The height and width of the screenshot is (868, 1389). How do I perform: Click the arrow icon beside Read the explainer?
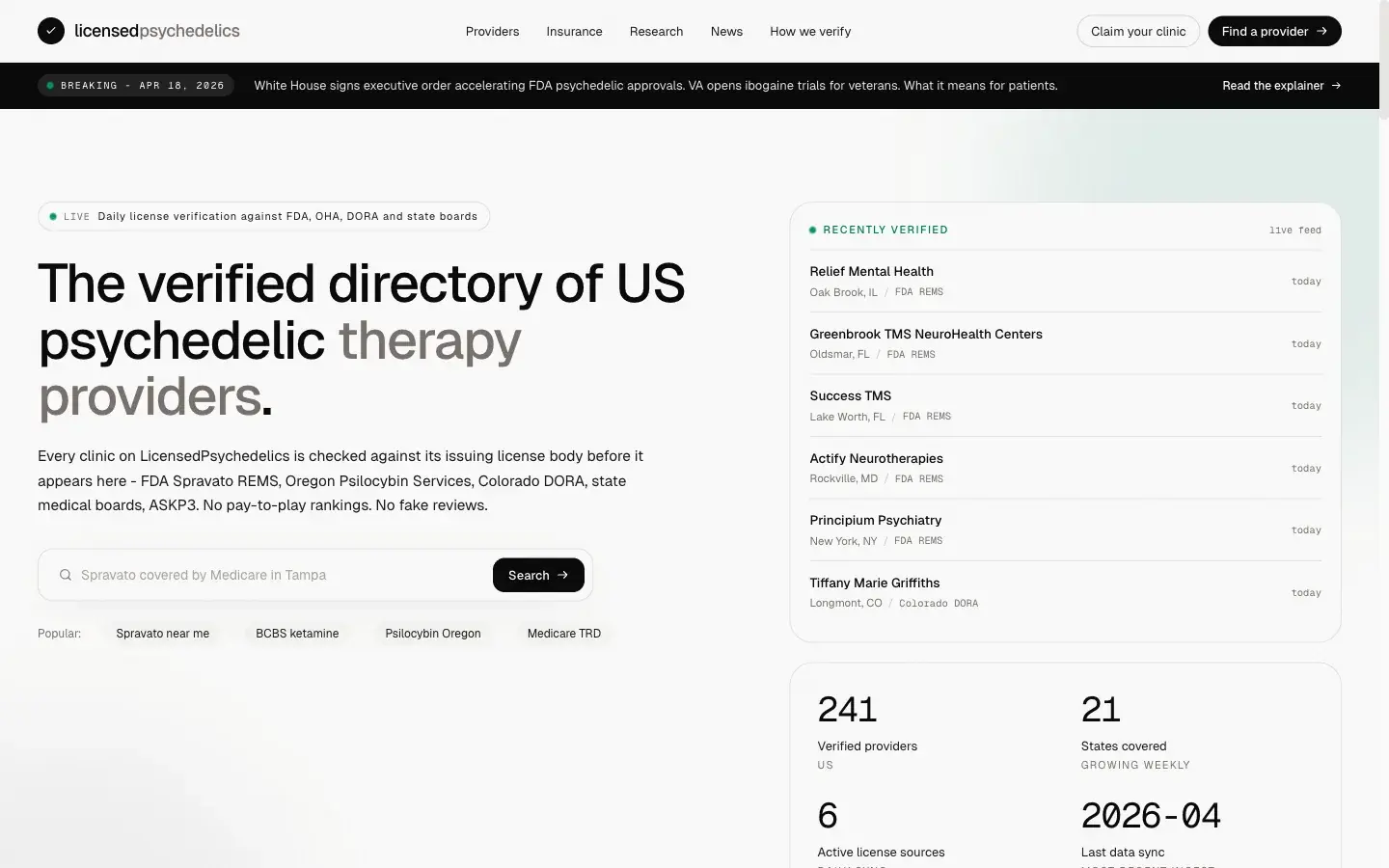1337,86
